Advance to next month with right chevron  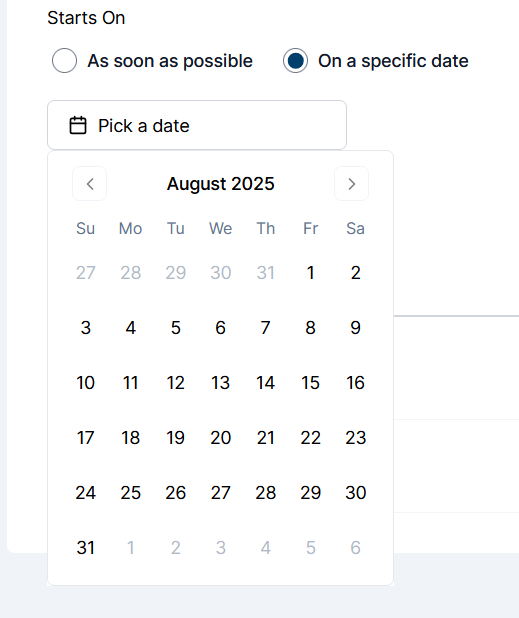(352, 184)
